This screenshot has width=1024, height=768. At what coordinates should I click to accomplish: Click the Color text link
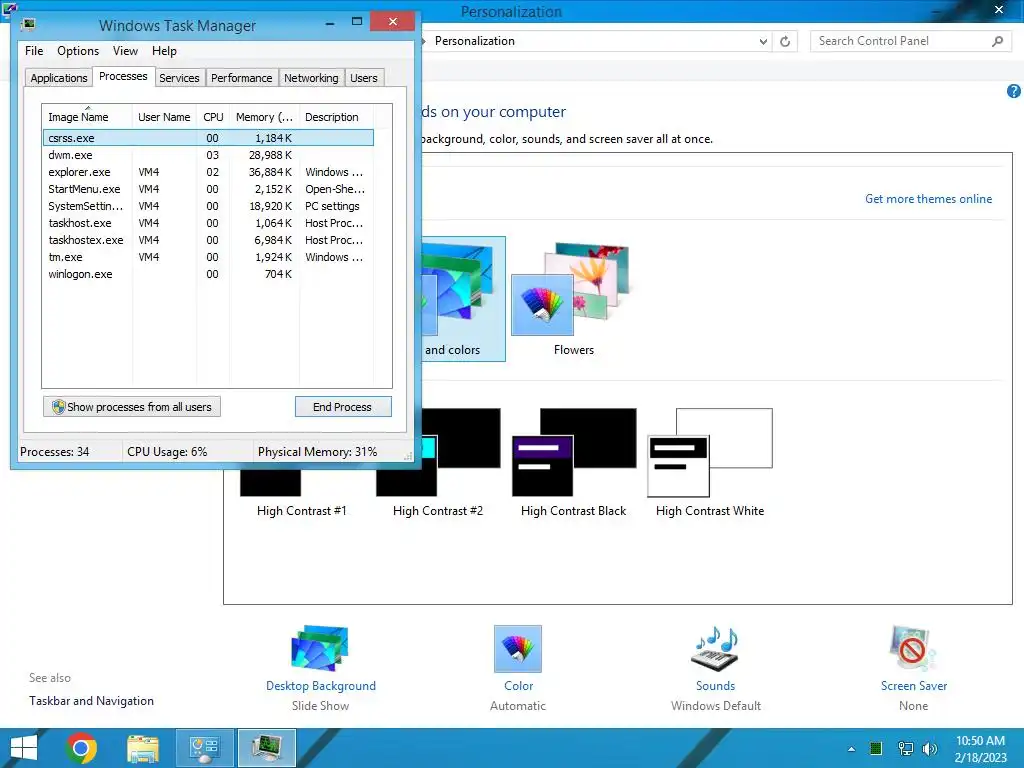pos(519,686)
